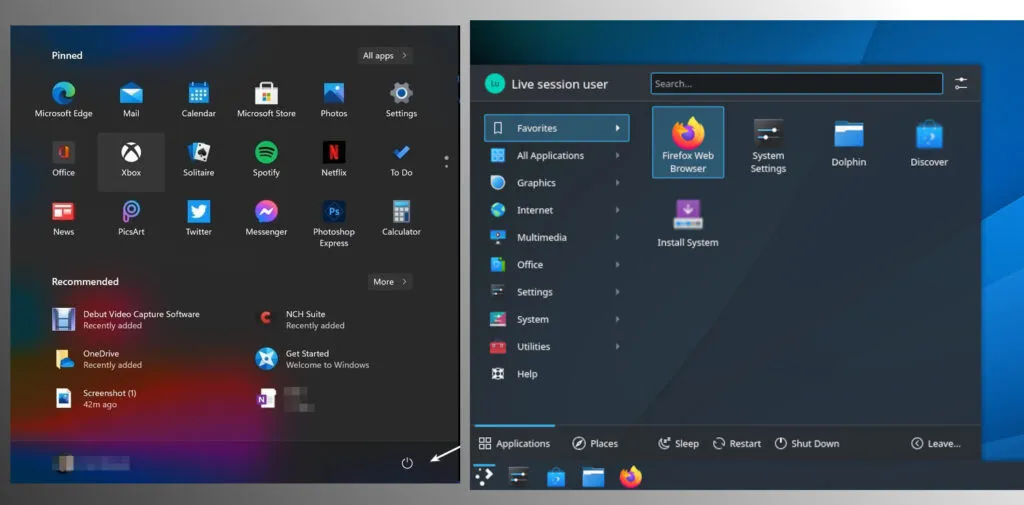1024x505 pixels.
Task: Open Get Started Welcome to Windows
Action: (x=312, y=359)
